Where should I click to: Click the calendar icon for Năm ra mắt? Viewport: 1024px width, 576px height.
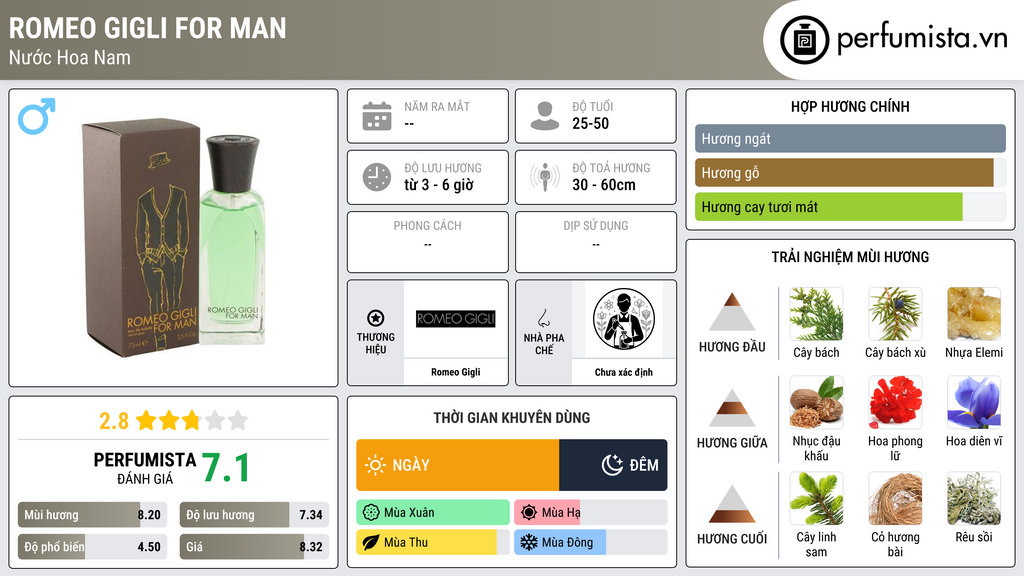pyautogui.click(x=377, y=116)
